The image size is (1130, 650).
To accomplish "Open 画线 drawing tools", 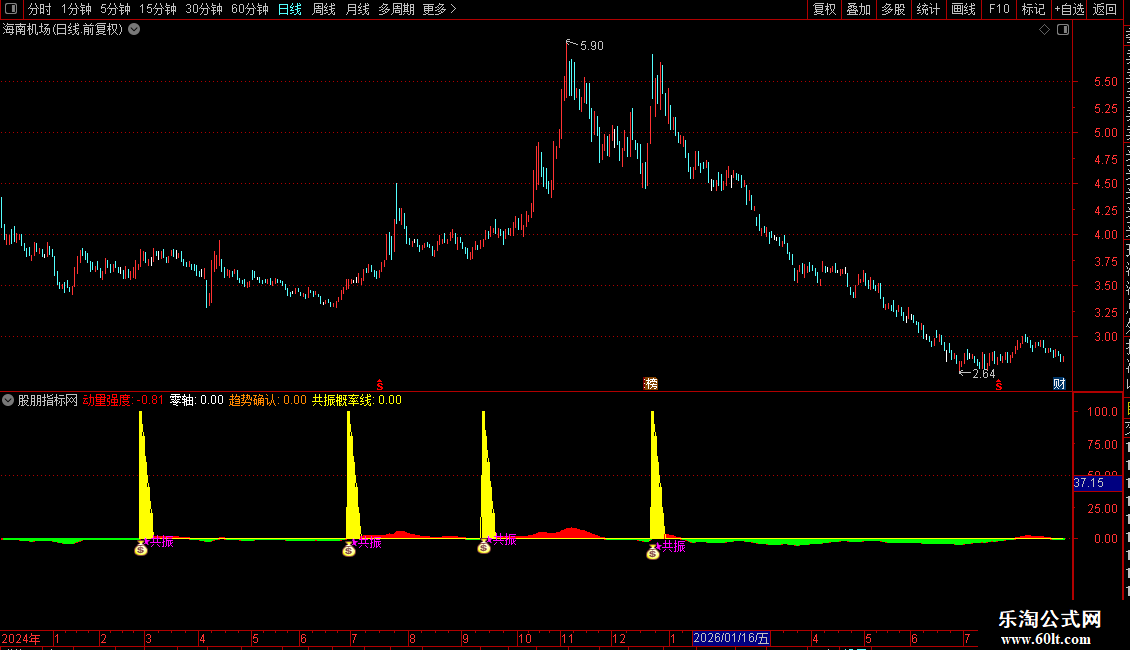I will tap(963, 9).
